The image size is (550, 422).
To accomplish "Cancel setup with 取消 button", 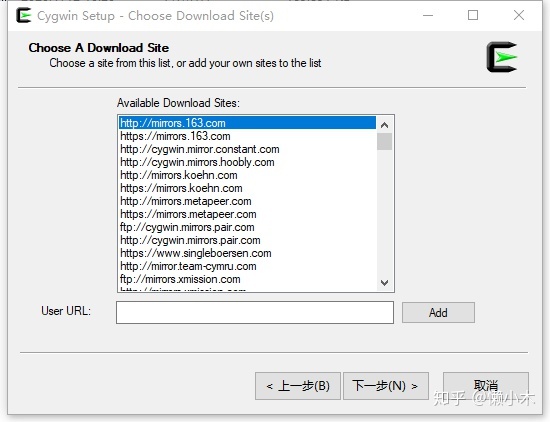I will (x=486, y=386).
